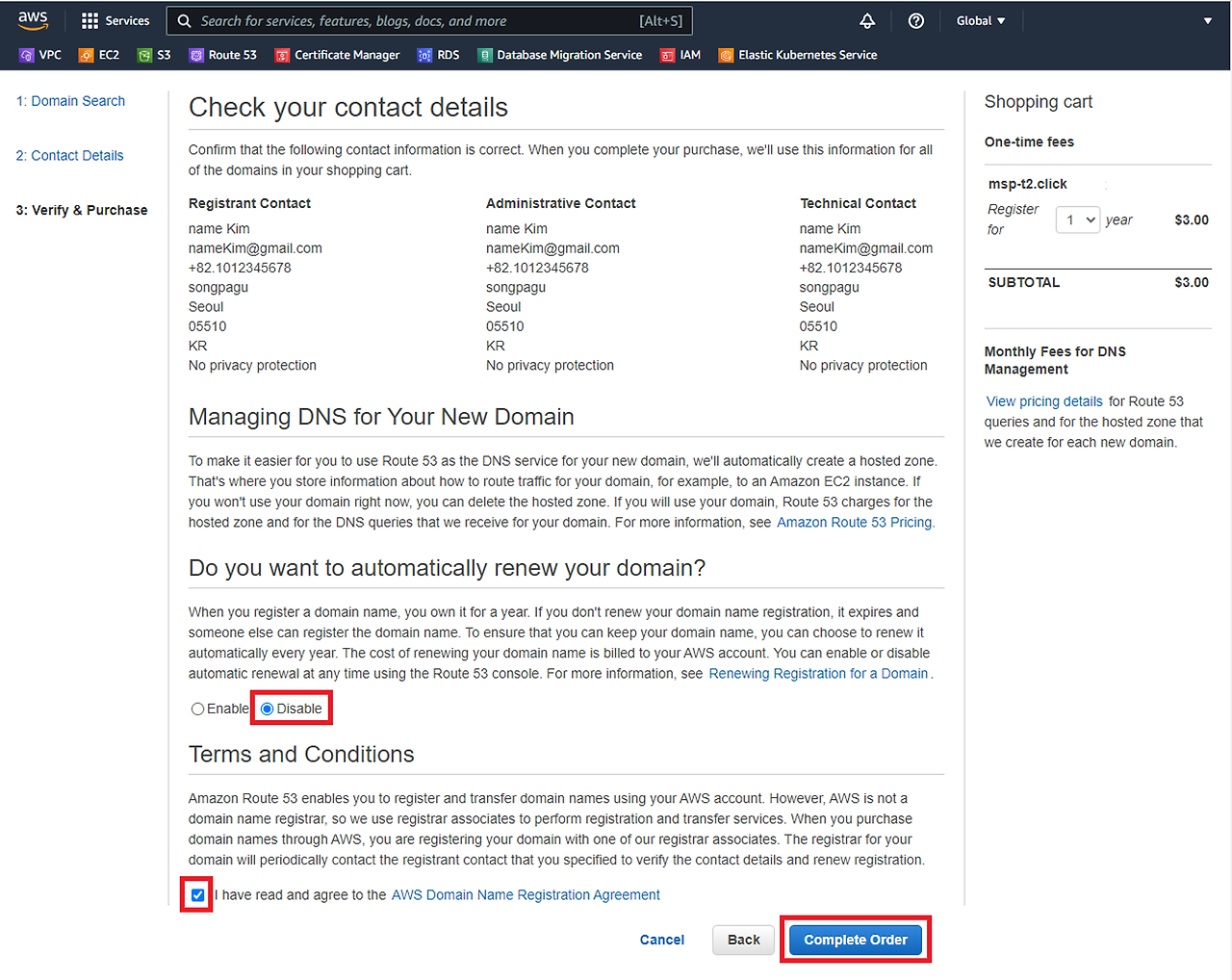
Task: Open Elastic Kubernetes Service shortcut label
Action: pyautogui.click(x=808, y=55)
